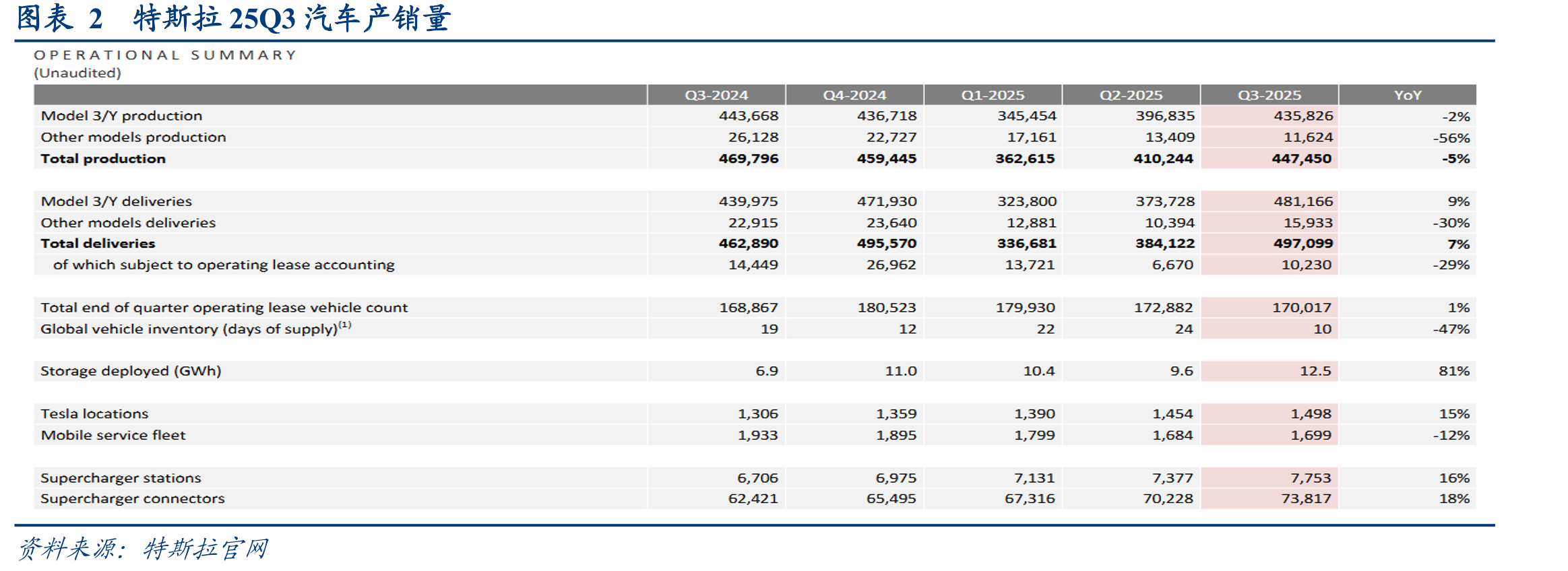Click the Total deliveries row label
The width and height of the screenshot is (1568, 571).
(98, 243)
